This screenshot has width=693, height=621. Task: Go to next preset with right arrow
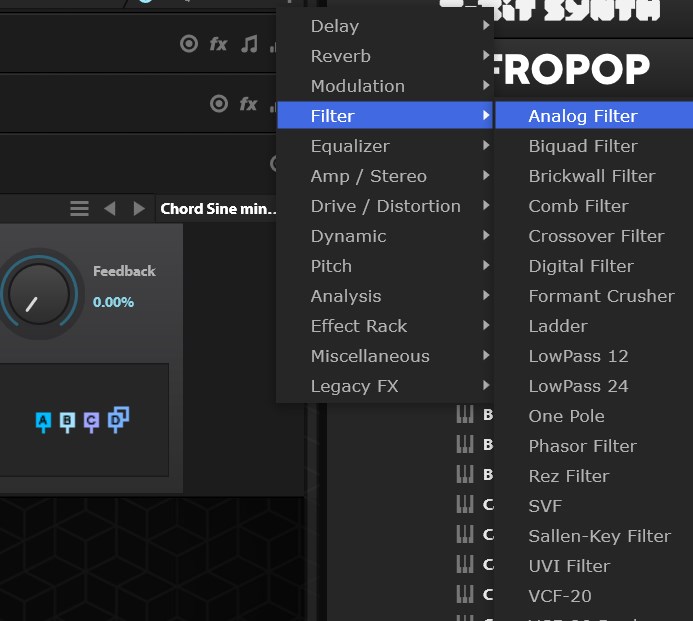pos(139,208)
